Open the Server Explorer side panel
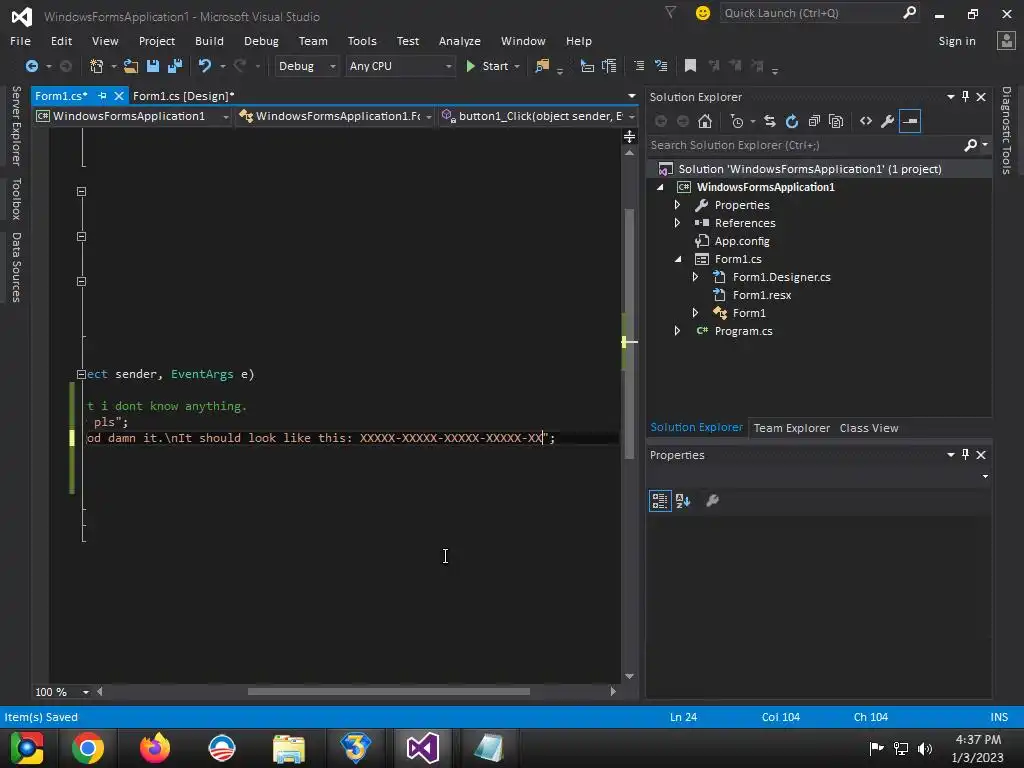1024x768 pixels. tap(16, 126)
